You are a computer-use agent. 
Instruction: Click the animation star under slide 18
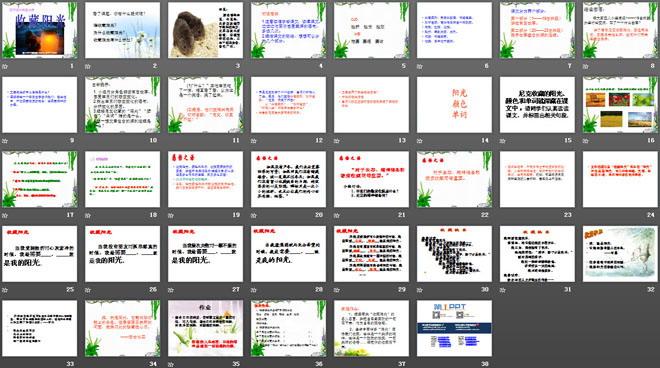88,215
